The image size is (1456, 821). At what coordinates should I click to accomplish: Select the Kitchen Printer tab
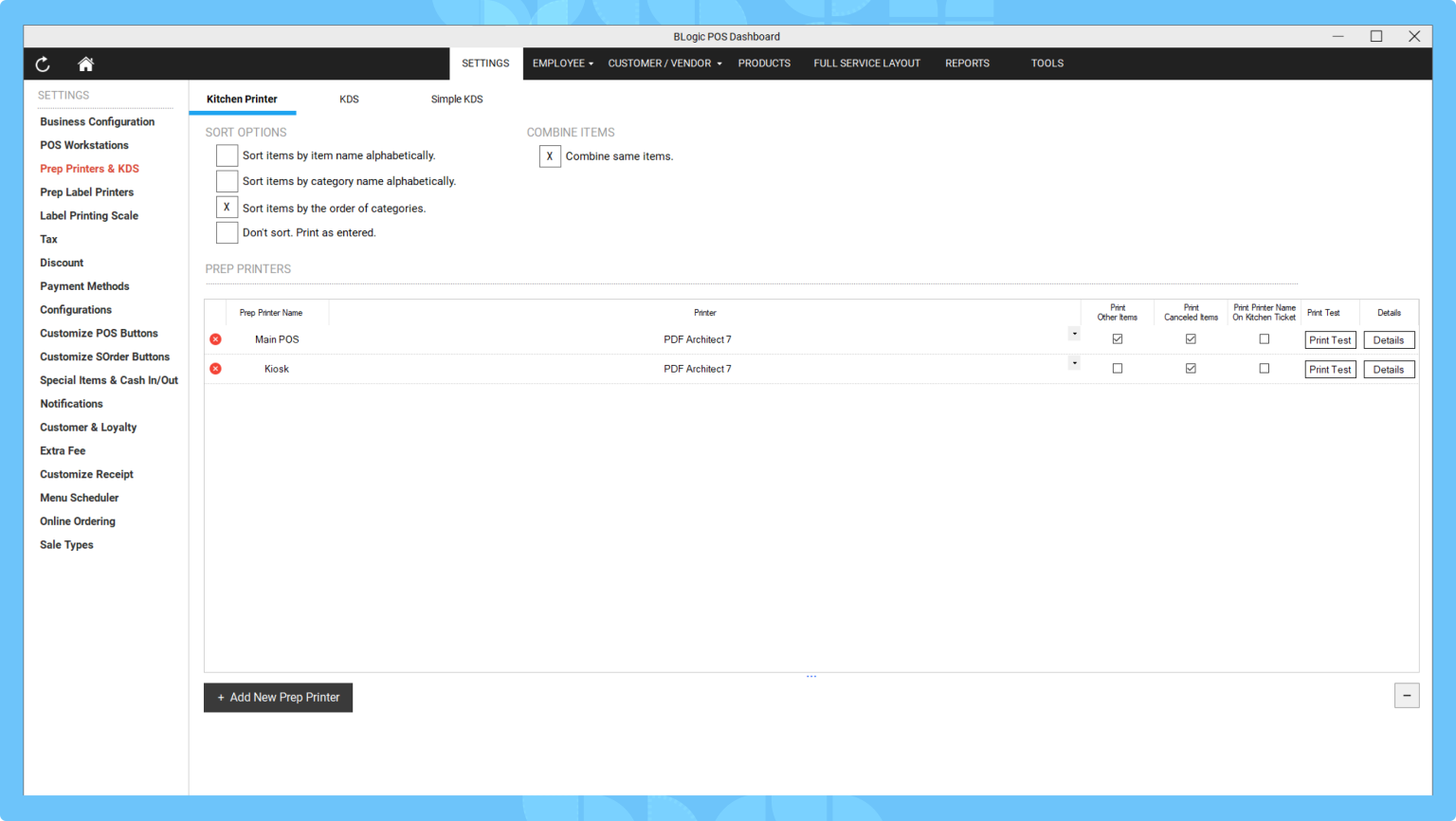click(x=242, y=100)
